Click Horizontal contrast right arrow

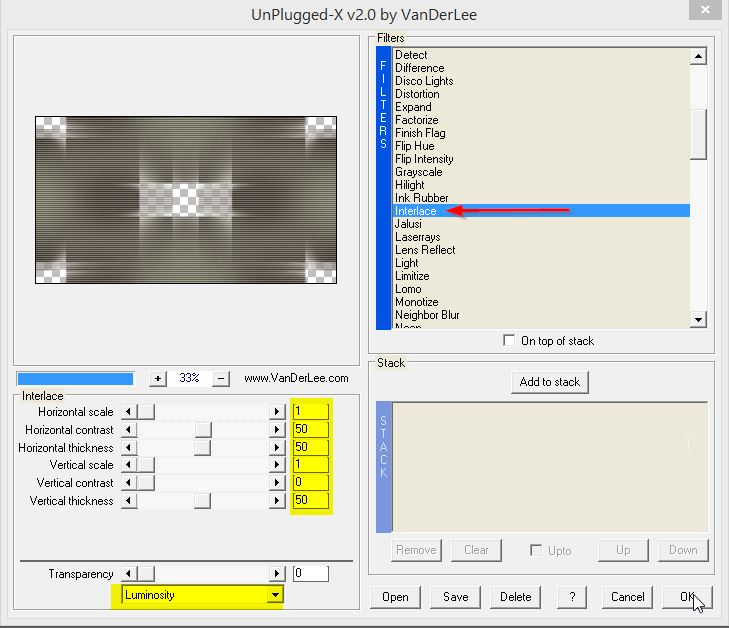(277, 430)
